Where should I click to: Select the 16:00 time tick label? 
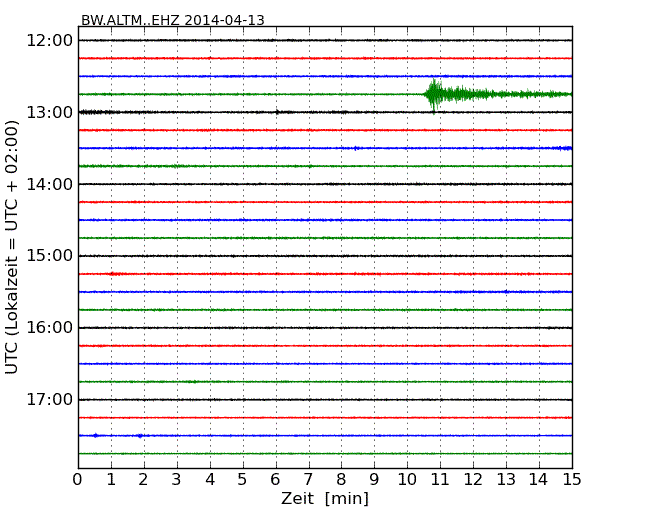point(49,328)
